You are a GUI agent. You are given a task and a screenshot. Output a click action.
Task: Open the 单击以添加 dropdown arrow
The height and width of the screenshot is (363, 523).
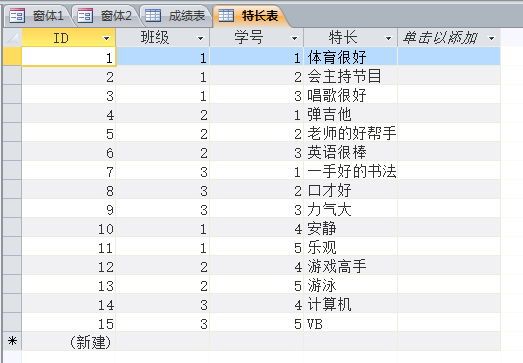pyautogui.click(x=491, y=38)
